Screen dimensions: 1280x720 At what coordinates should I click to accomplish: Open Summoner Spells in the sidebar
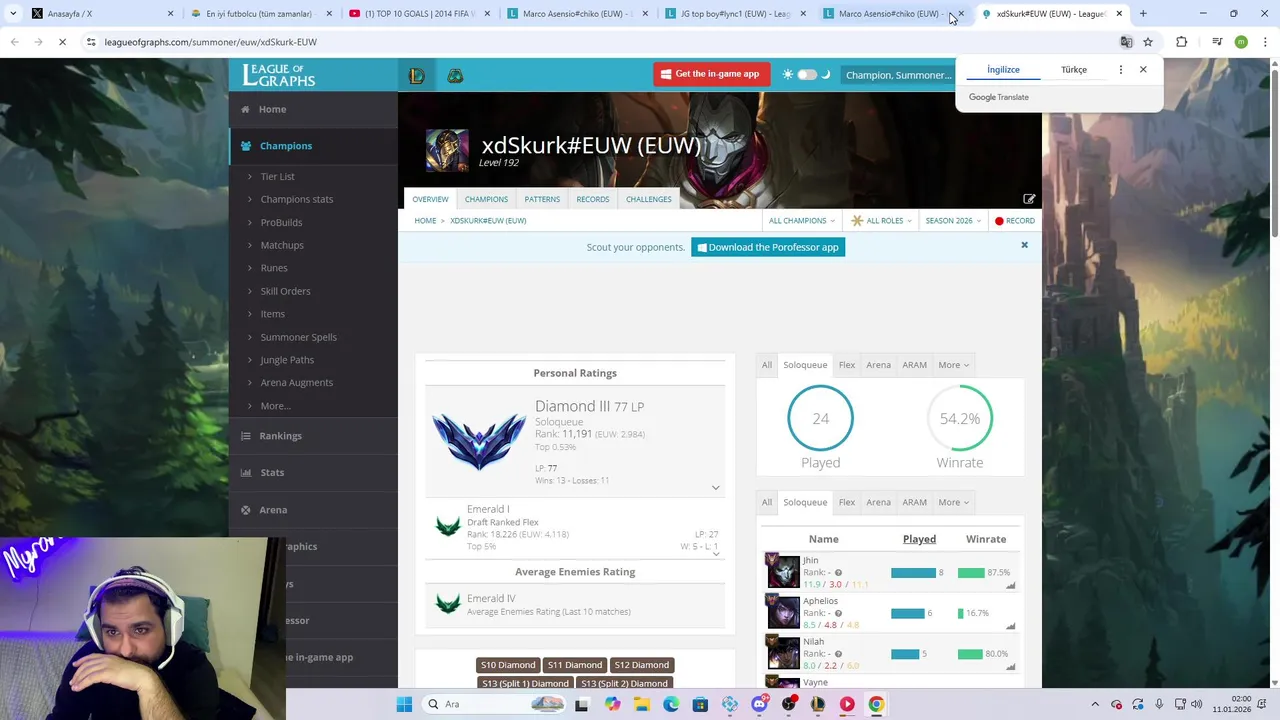click(x=298, y=337)
